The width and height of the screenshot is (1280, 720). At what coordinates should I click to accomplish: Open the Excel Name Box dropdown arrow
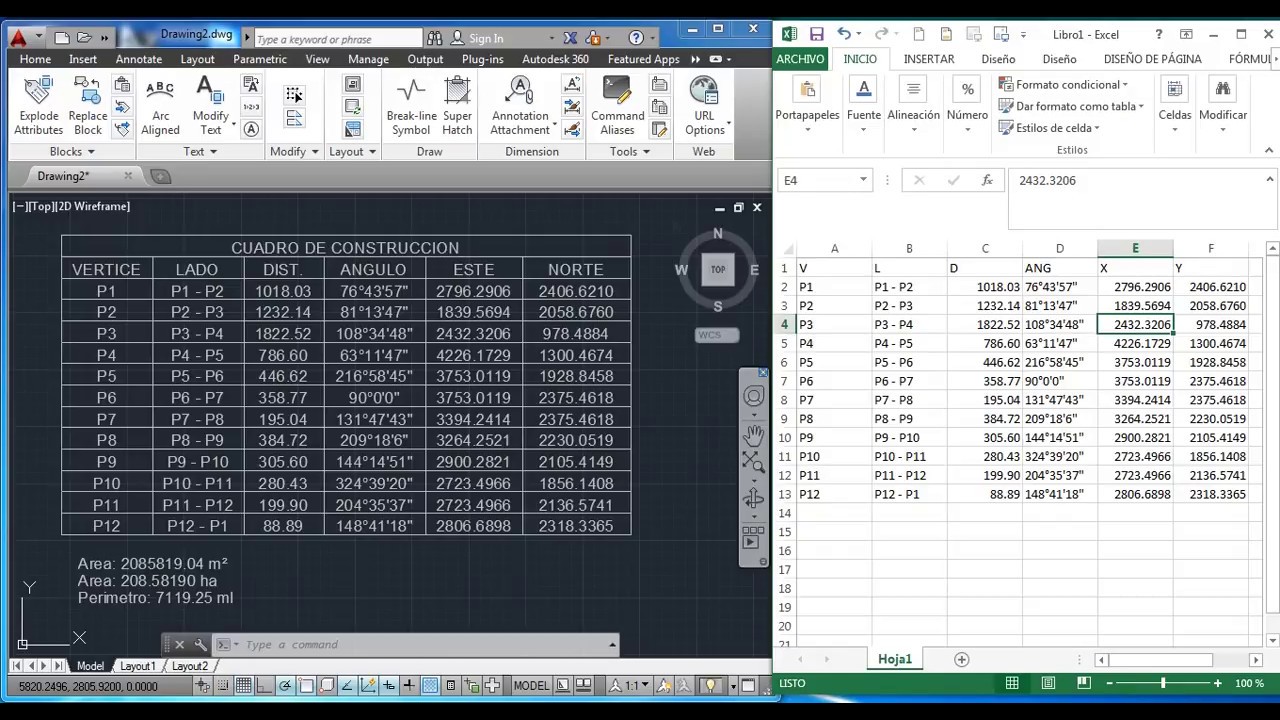pos(863,180)
